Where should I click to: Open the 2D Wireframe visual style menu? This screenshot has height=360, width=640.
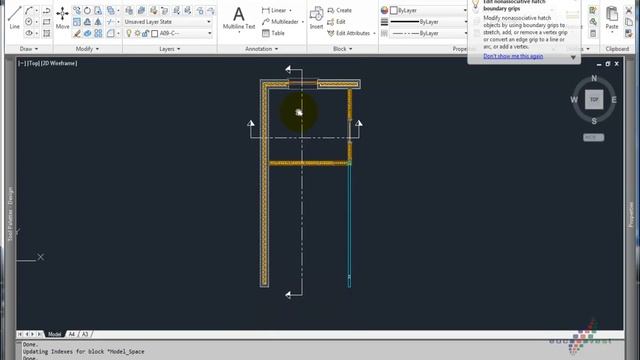(59, 63)
